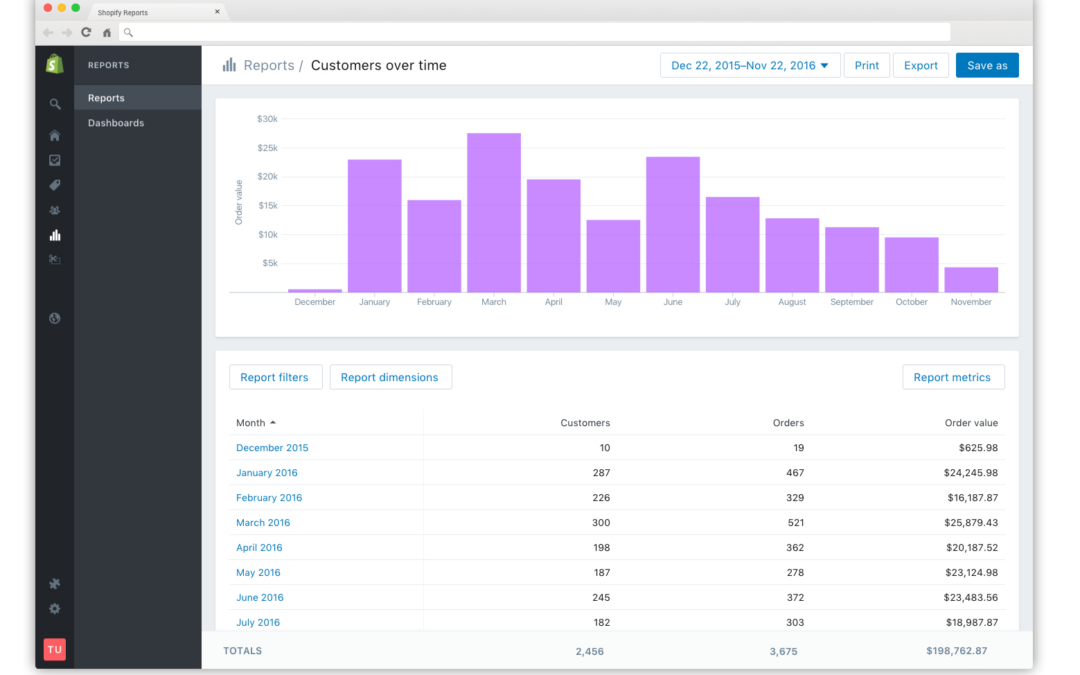This screenshot has height=675, width=1080.
Task: Go to Home via sidebar house icon
Action: [x=54, y=136]
